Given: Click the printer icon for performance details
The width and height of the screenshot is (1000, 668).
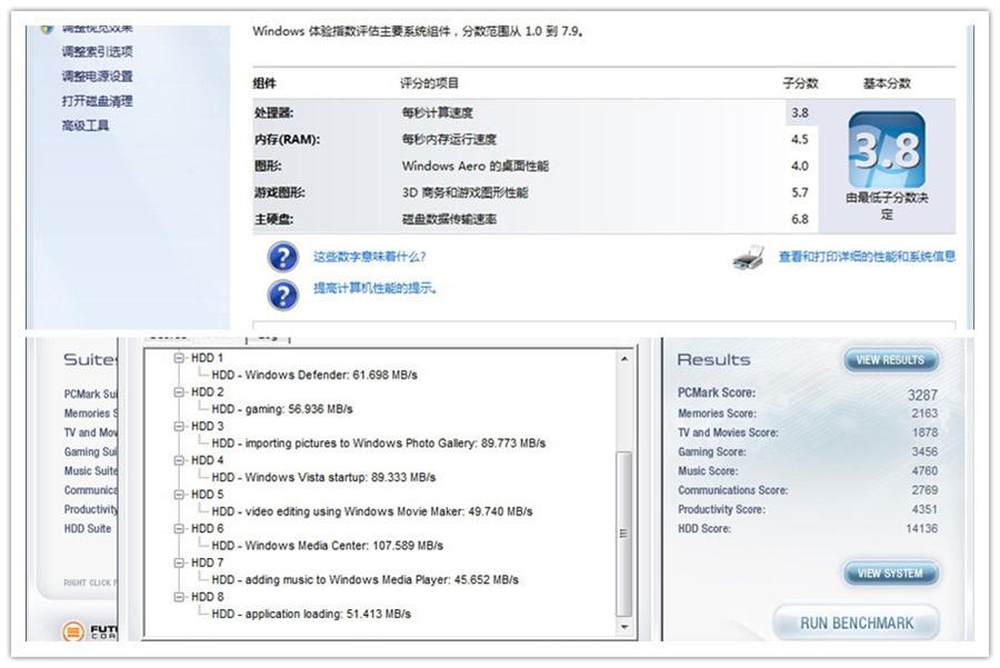Looking at the screenshot, I should 749,257.
